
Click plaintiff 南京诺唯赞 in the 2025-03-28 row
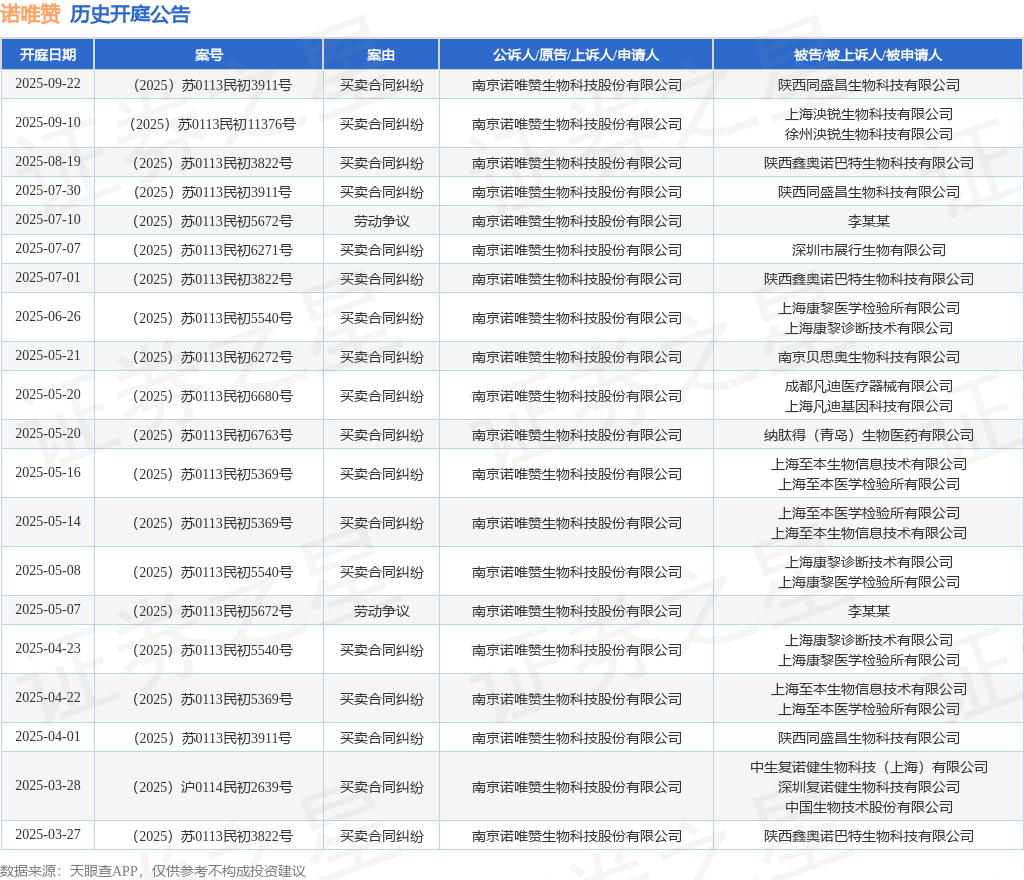tap(577, 787)
